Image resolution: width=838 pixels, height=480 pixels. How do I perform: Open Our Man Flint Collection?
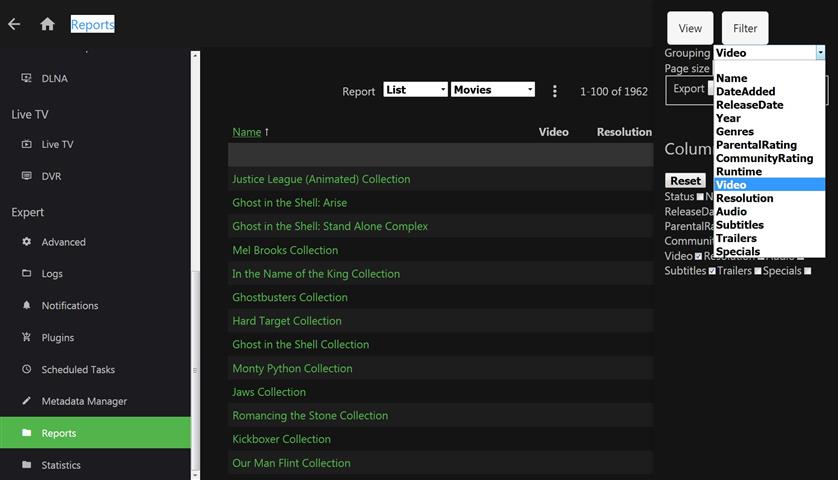(x=291, y=463)
